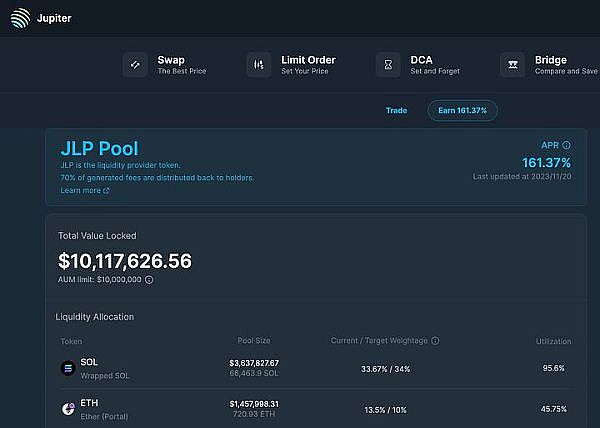Click the 'Ether (Portal)' token name
Viewport: 600px width, 428px height.
point(106,416)
